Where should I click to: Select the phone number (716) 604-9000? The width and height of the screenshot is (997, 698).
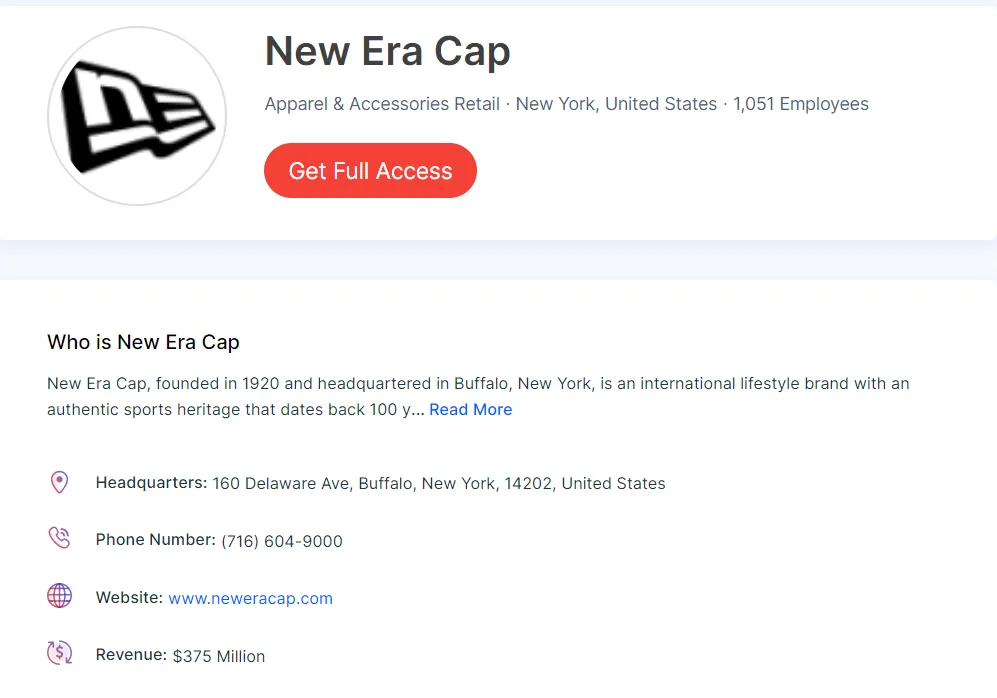282,541
